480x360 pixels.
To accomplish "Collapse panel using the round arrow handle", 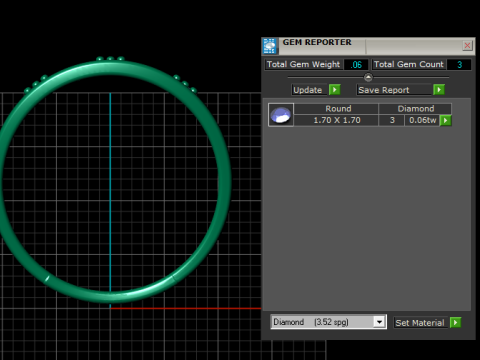I will [x=368, y=77].
